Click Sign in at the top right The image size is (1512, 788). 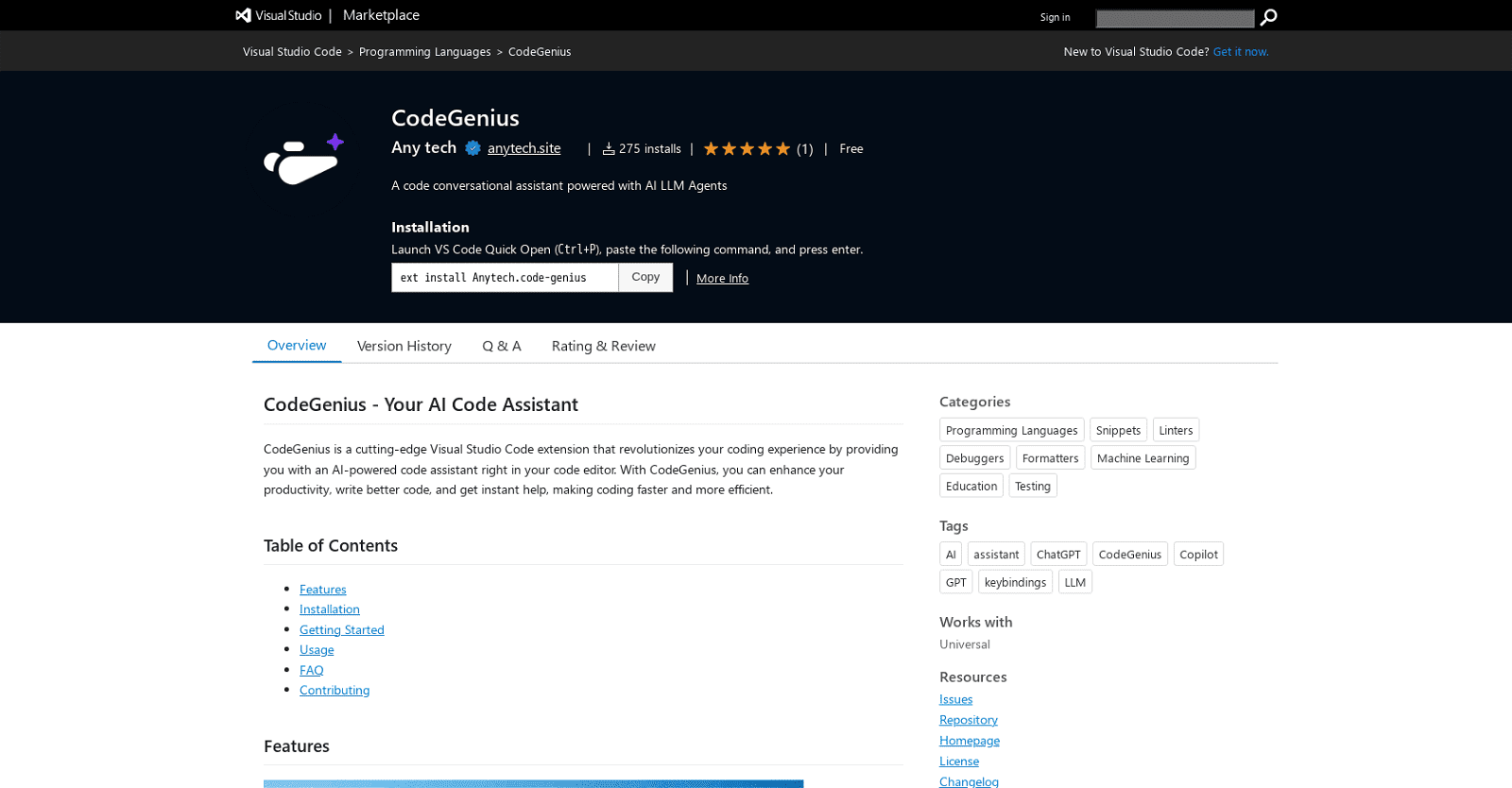(x=1054, y=17)
